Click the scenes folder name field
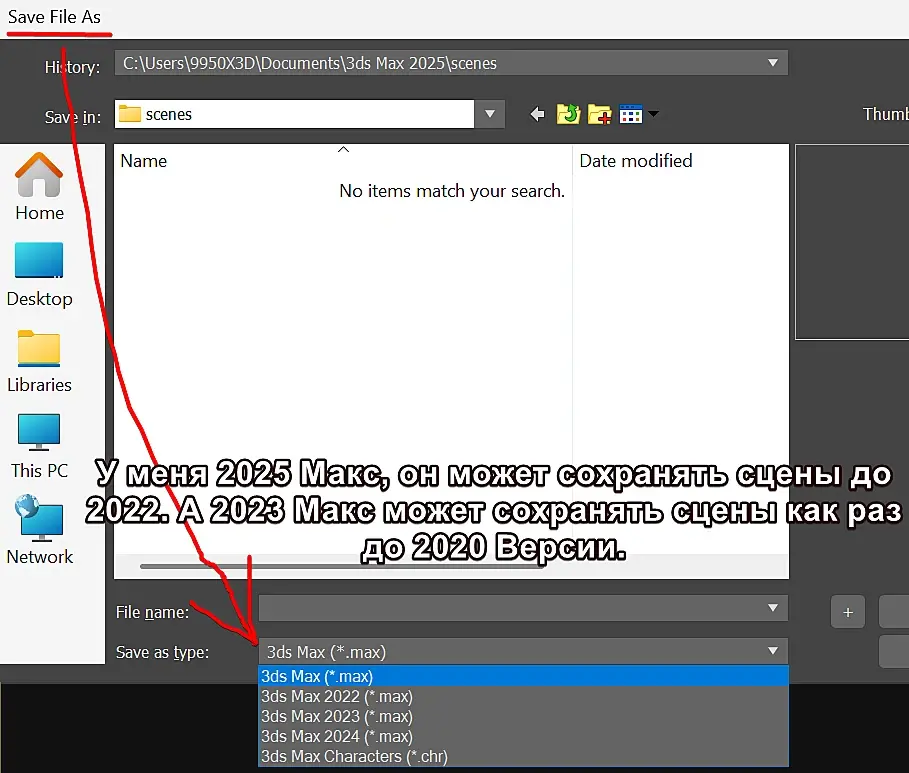The image size is (909, 773). click(294, 114)
